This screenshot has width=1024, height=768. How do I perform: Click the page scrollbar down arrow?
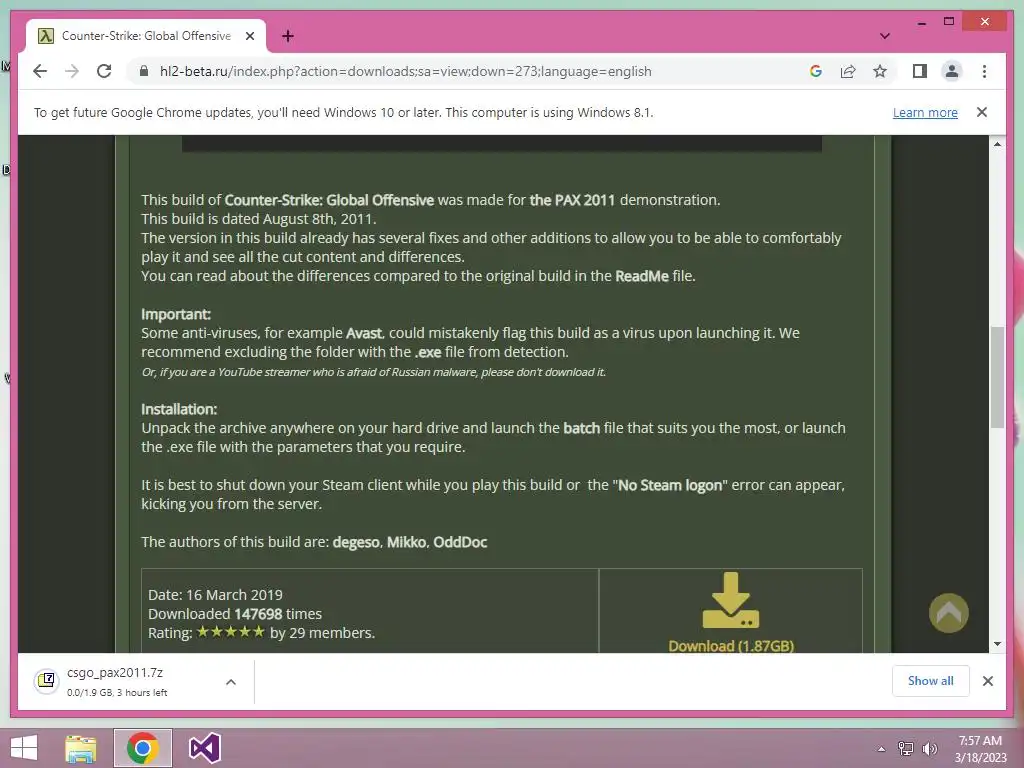click(997, 644)
